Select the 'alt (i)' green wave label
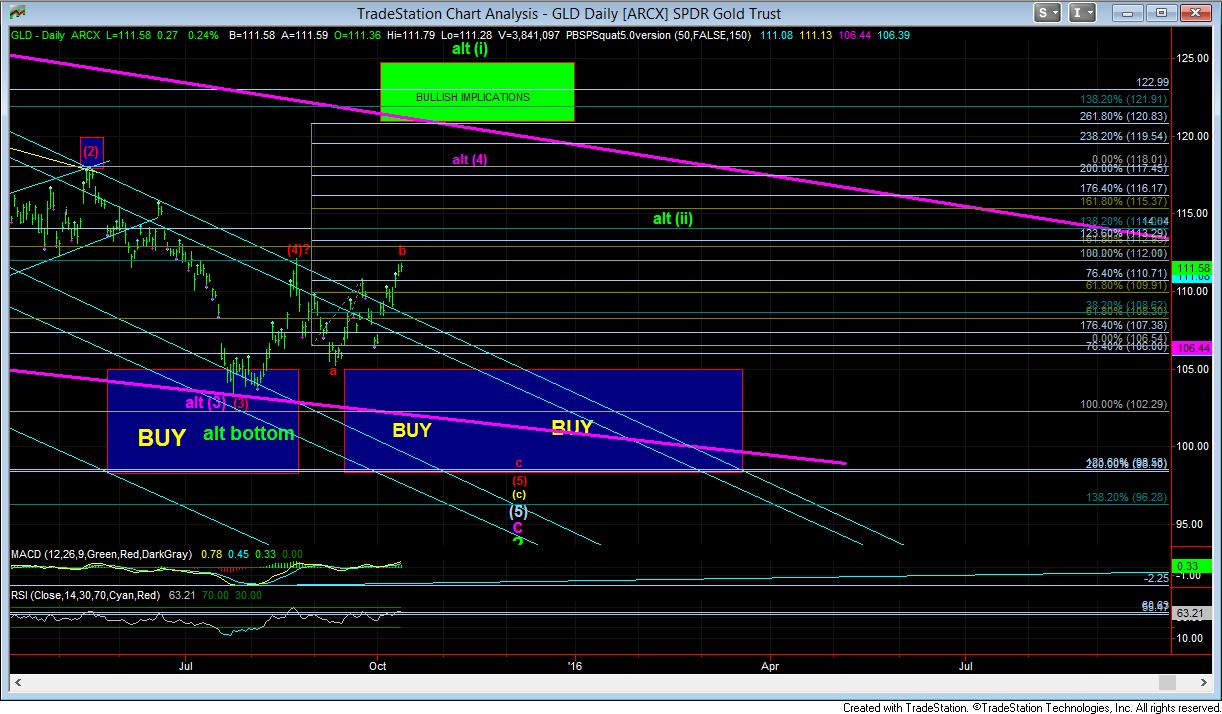1222x714 pixels. pos(469,48)
